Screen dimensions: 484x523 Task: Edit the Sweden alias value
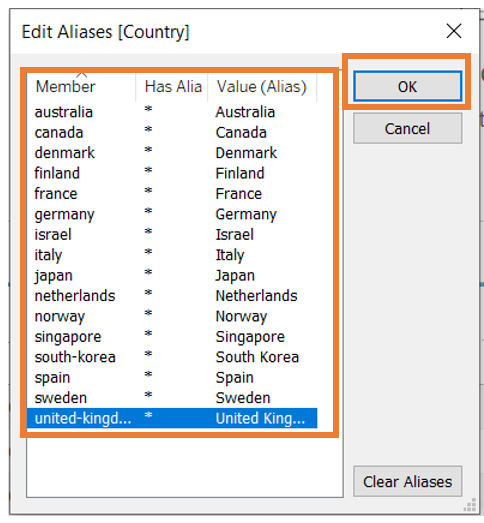click(x=243, y=398)
